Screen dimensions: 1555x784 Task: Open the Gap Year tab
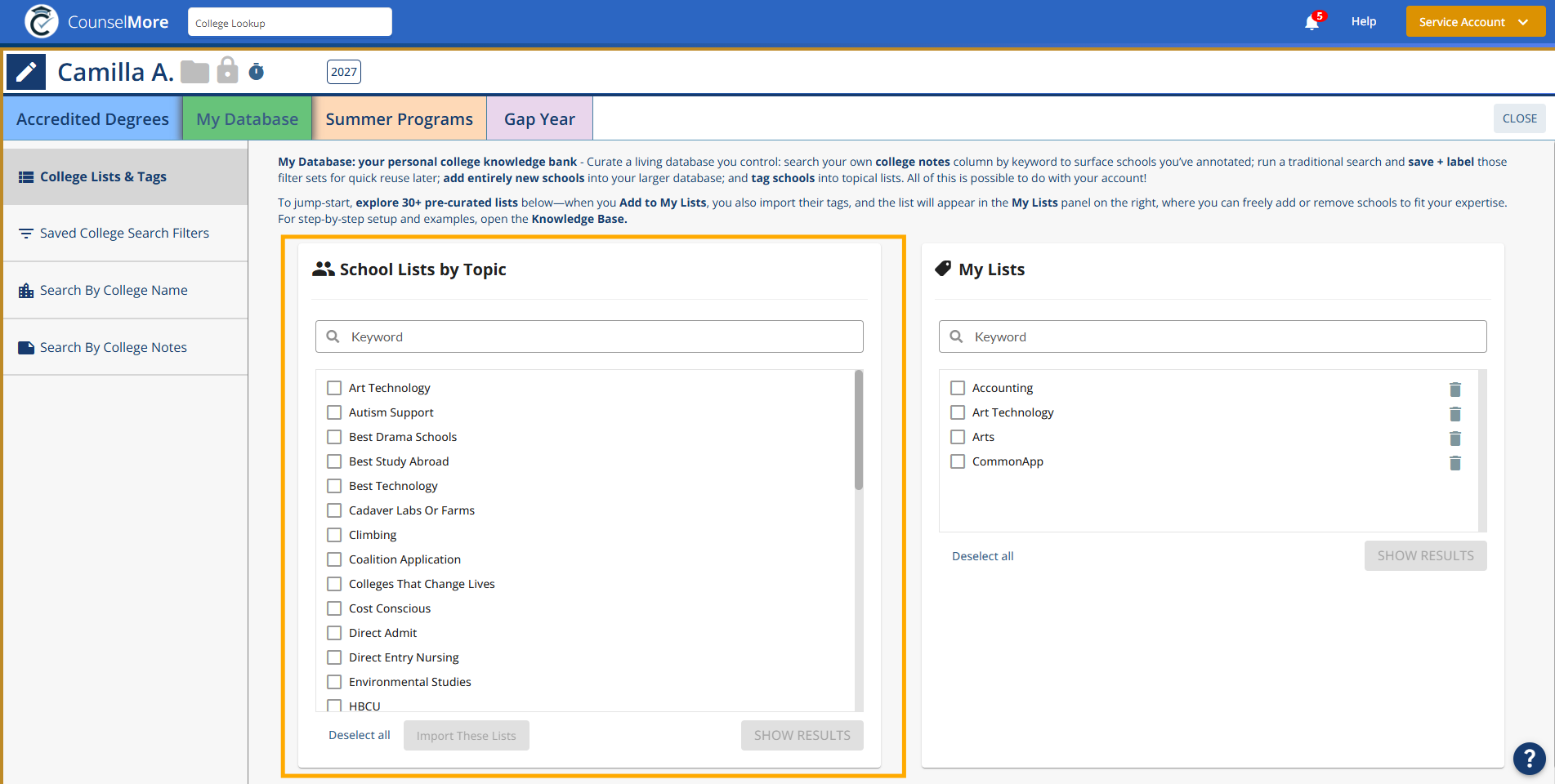[x=539, y=118]
